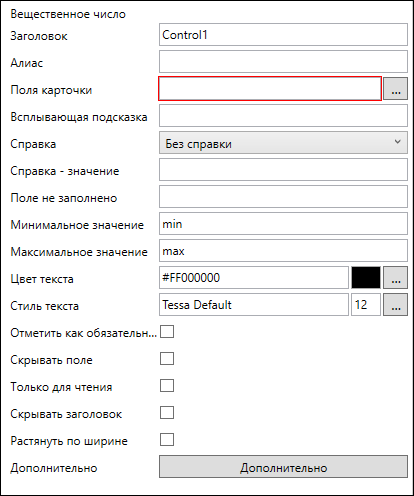This screenshot has height=496, width=414.
Task: Click the Дополнительно button
Action: (x=283, y=467)
